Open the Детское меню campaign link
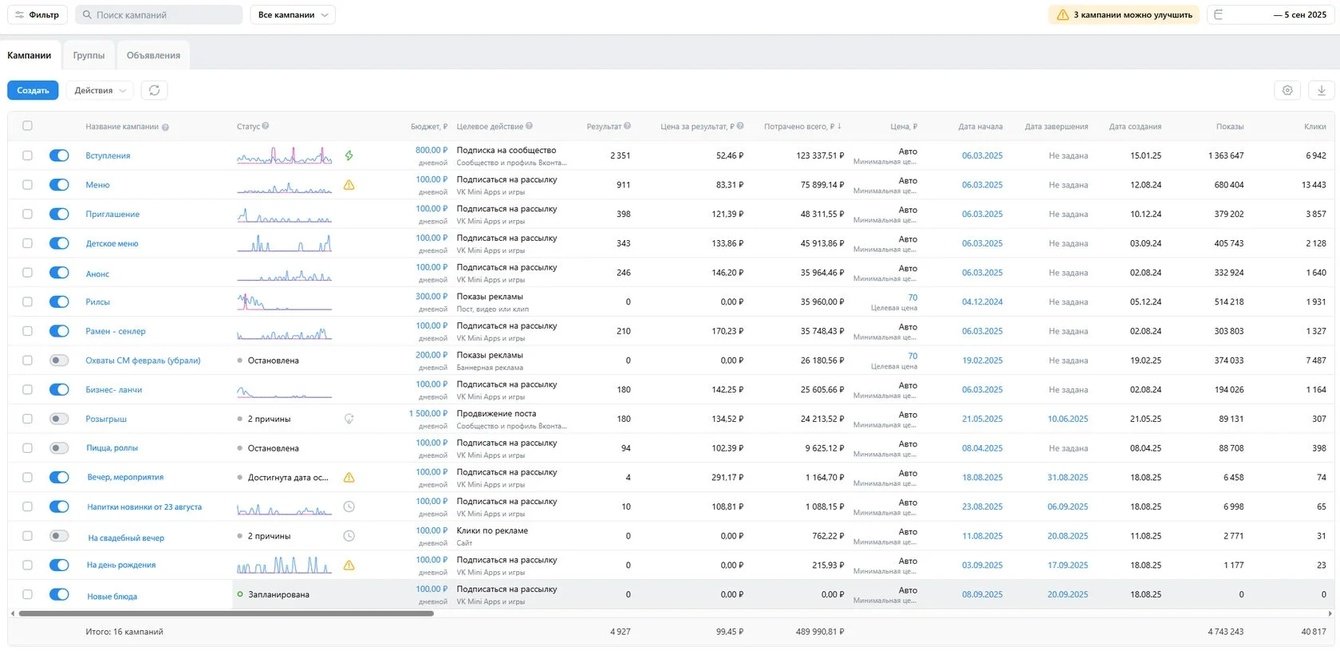Viewport: 1340px width, 662px height. tap(112, 244)
